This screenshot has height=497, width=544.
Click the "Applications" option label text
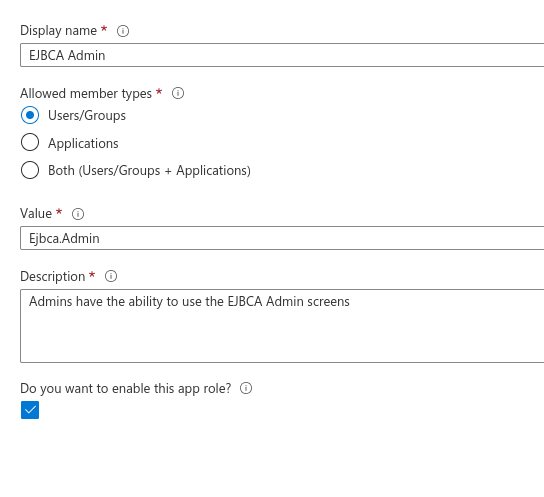83,144
